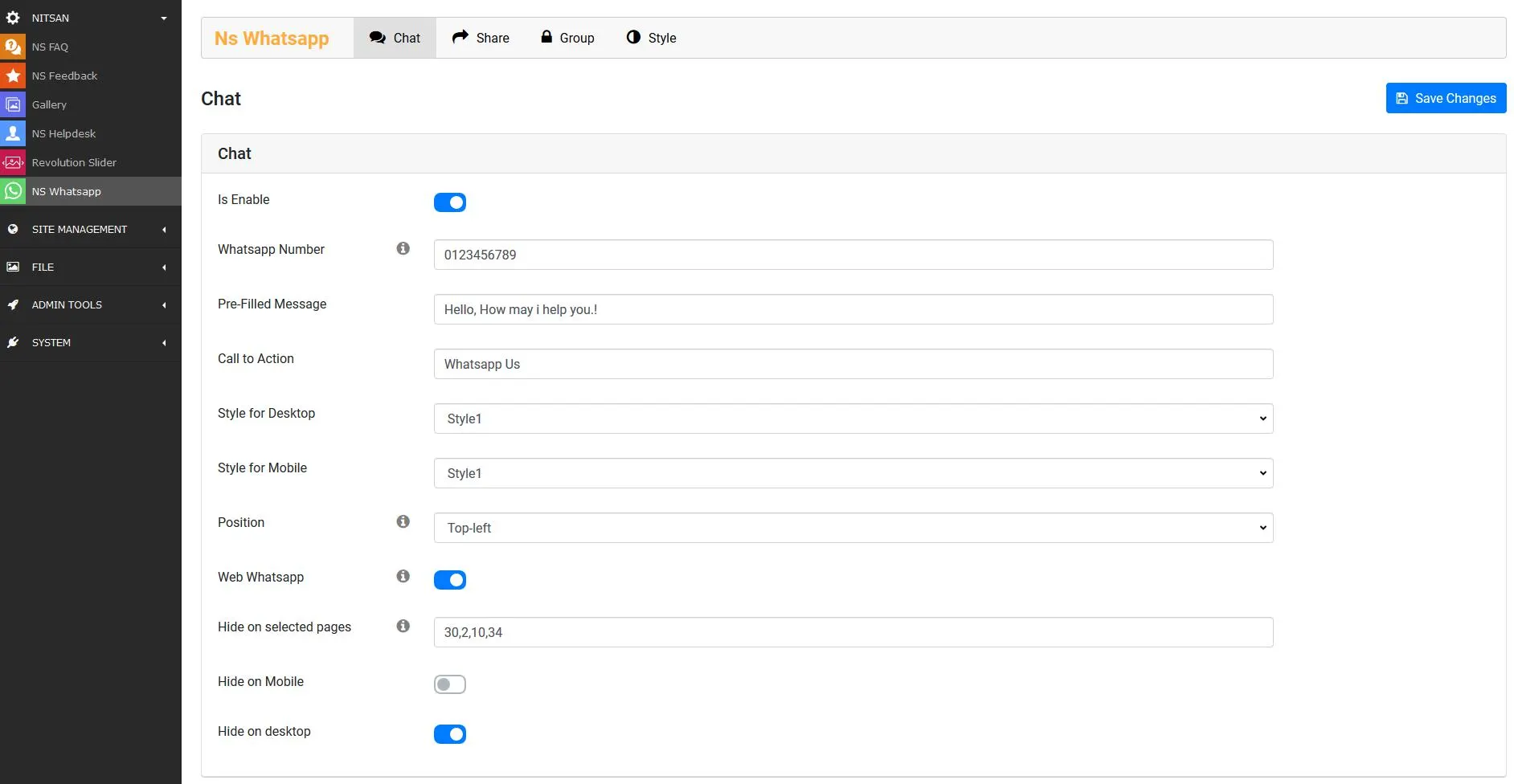Collapse the NITSAN menu arrow

(x=164, y=18)
